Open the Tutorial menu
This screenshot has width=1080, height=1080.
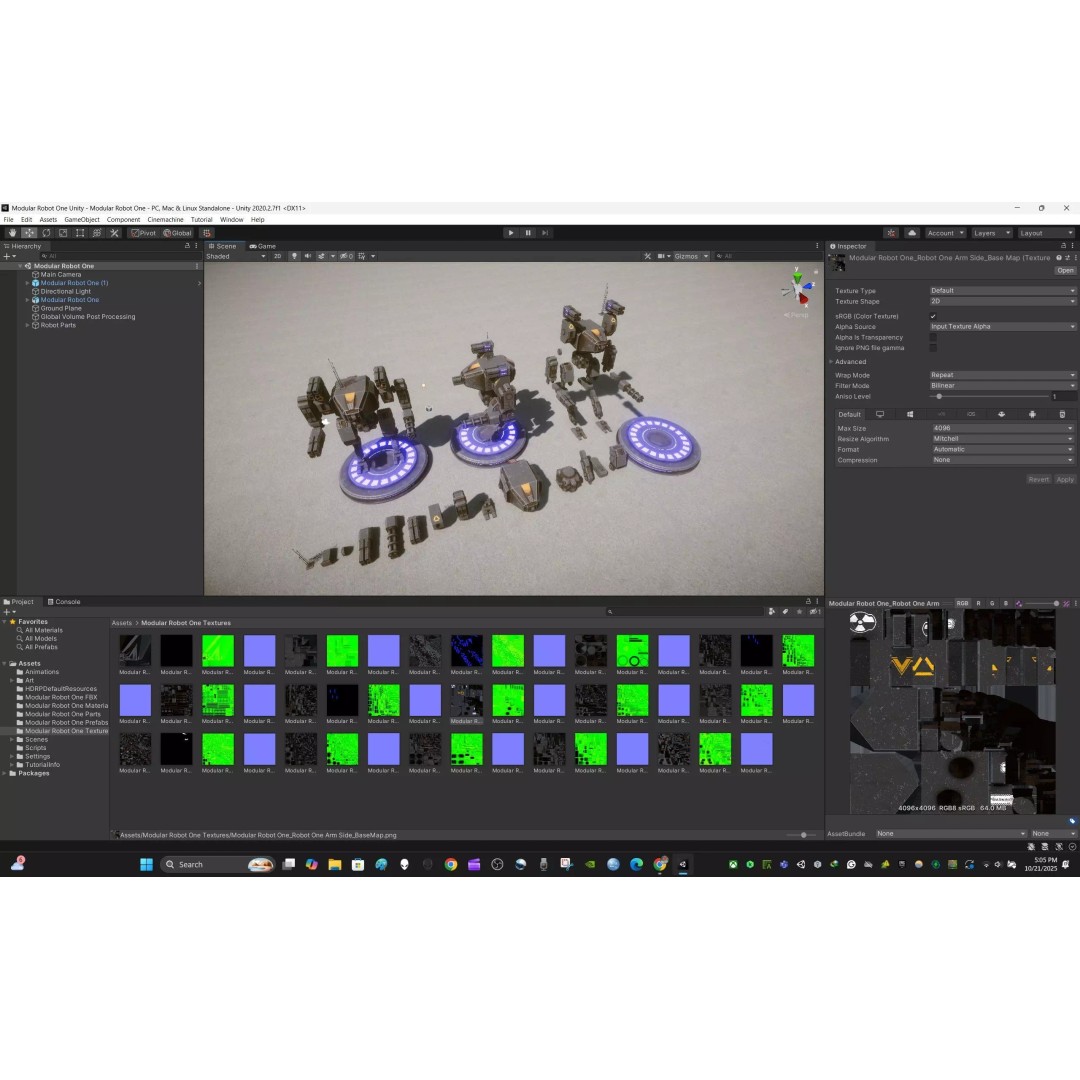pyautogui.click(x=201, y=220)
